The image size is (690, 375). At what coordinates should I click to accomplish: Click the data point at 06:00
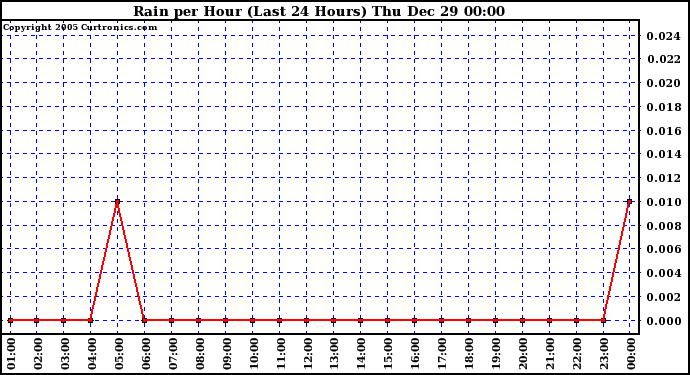[144, 320]
